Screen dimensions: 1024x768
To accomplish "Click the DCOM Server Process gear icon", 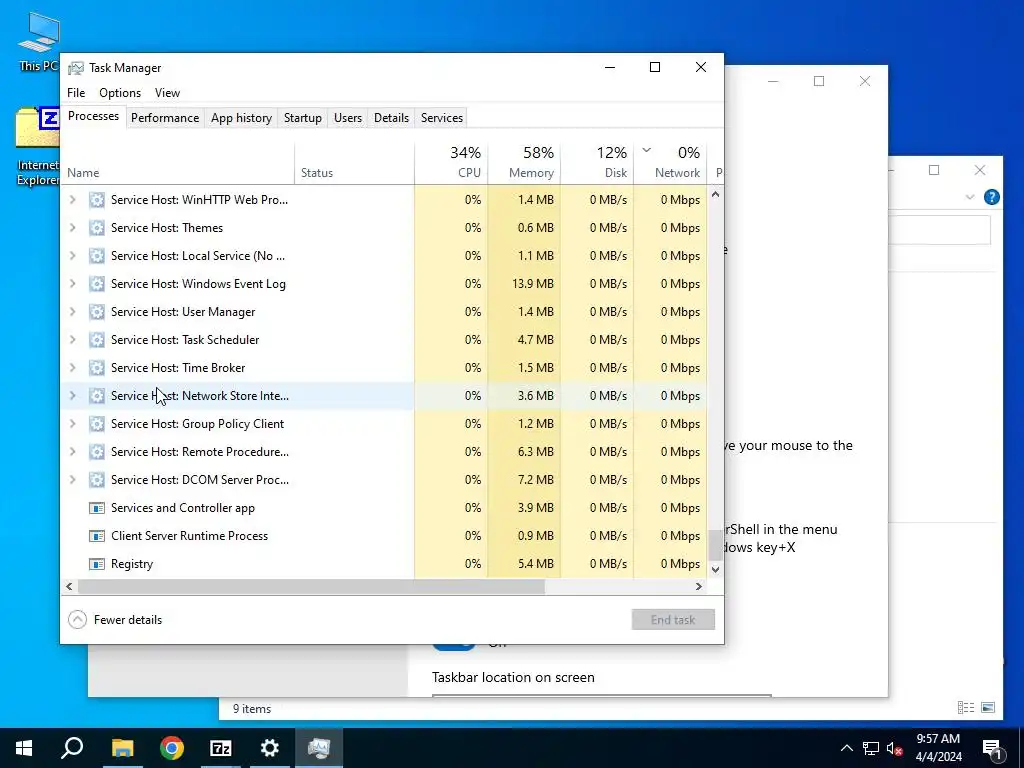I will 97,480.
